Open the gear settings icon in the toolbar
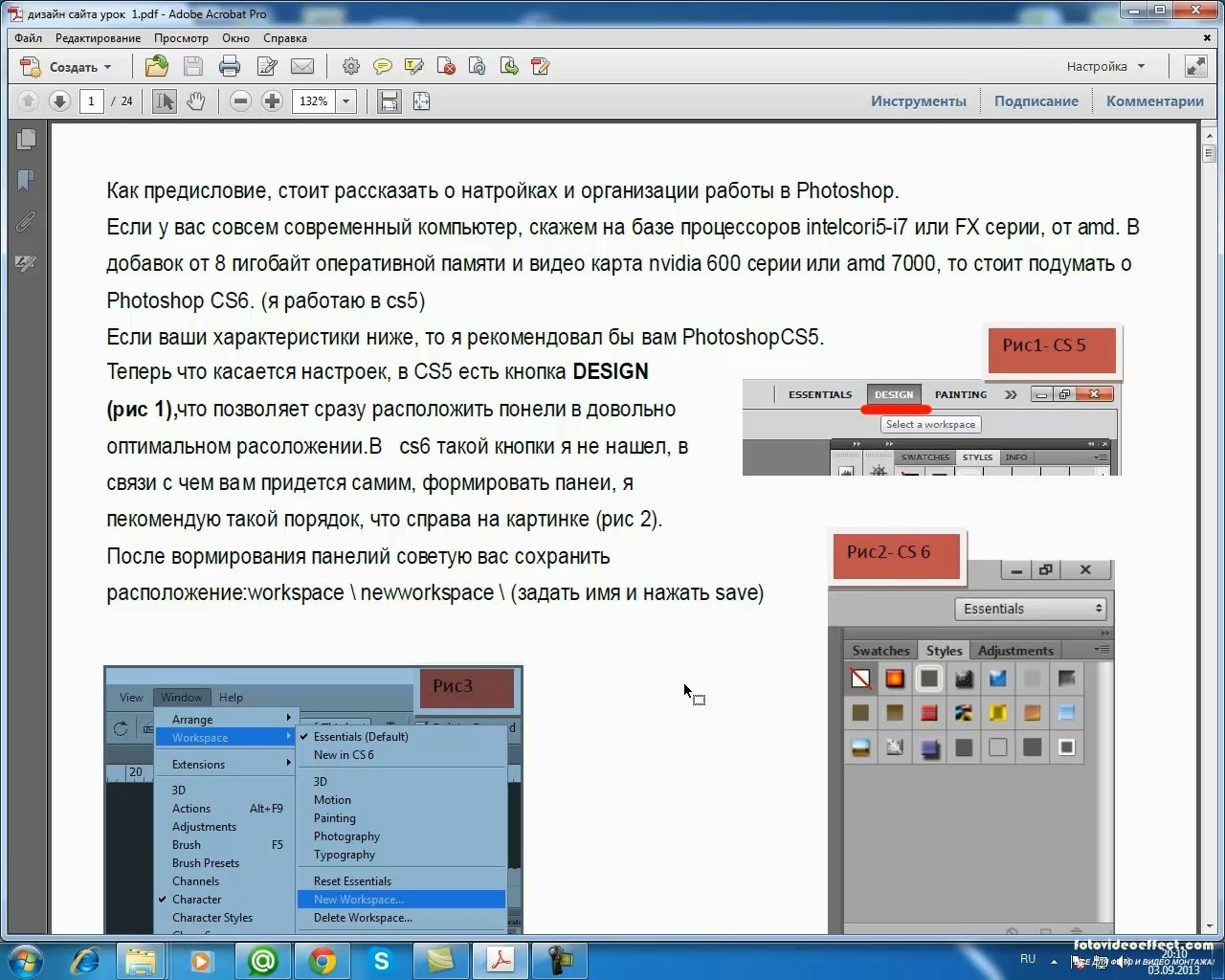1225x980 pixels. [x=351, y=66]
